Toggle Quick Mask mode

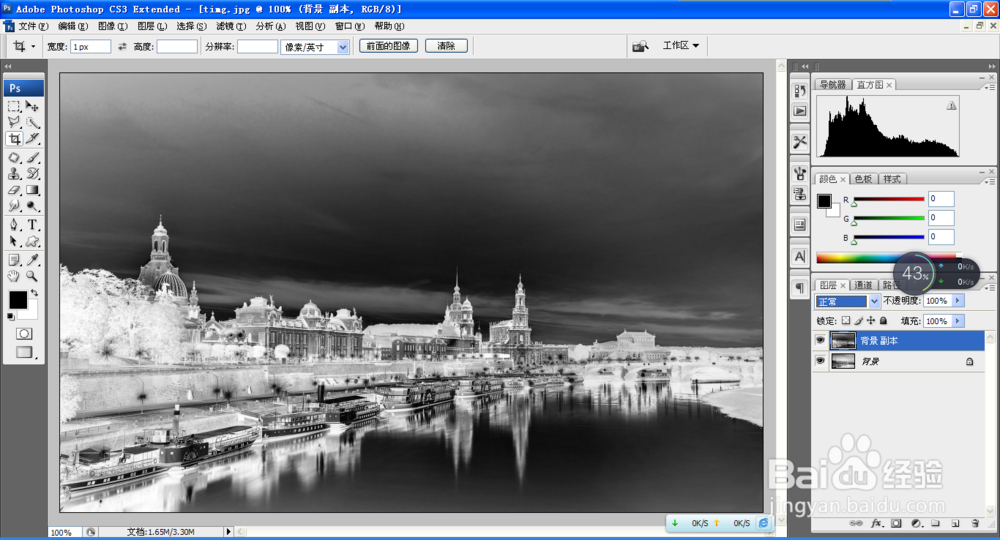[x=24, y=333]
